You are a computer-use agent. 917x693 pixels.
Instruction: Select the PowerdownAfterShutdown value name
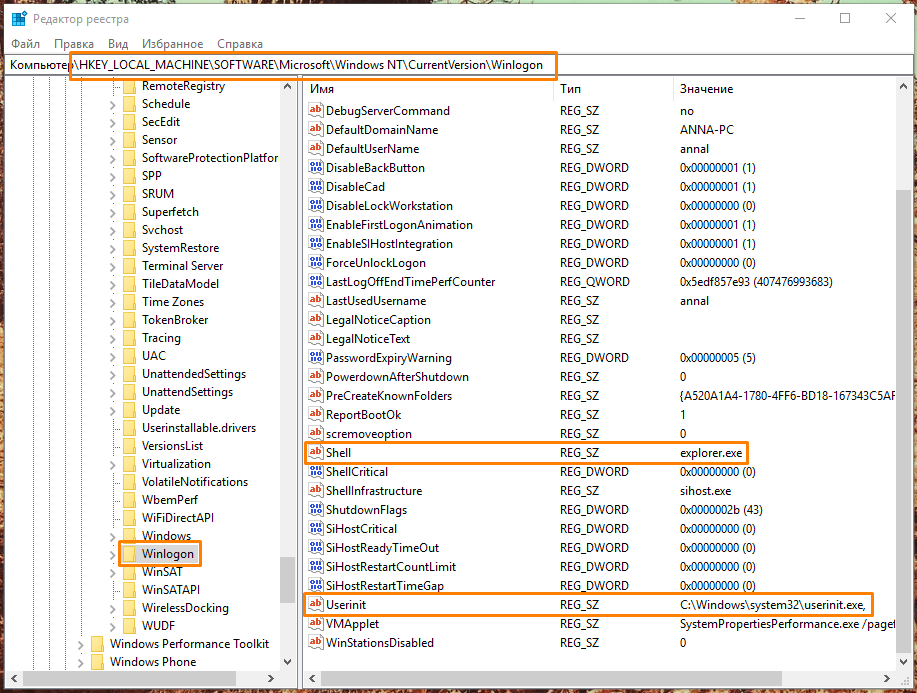pyautogui.click(x=397, y=377)
